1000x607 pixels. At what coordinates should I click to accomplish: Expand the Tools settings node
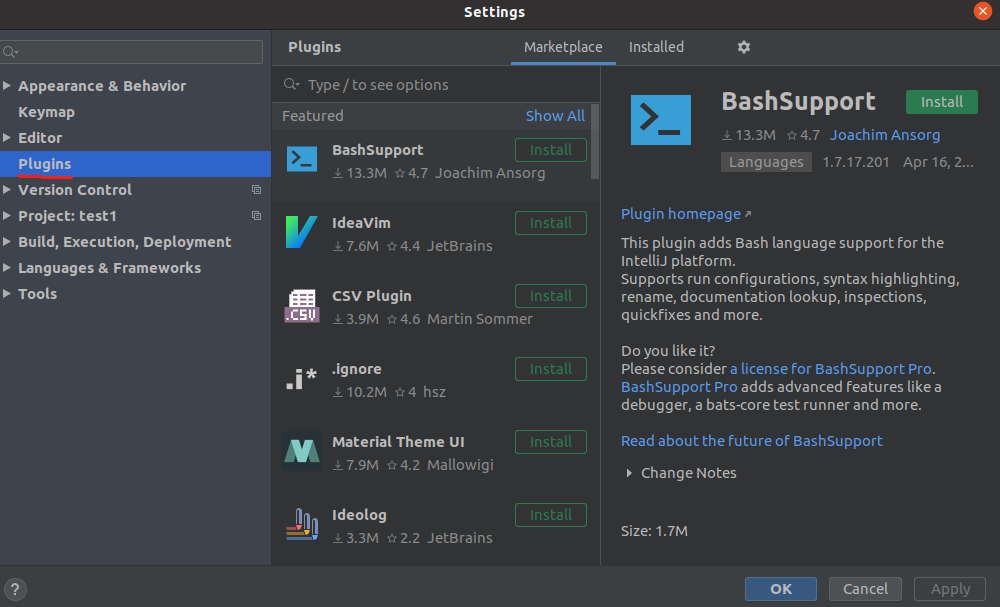[7, 293]
